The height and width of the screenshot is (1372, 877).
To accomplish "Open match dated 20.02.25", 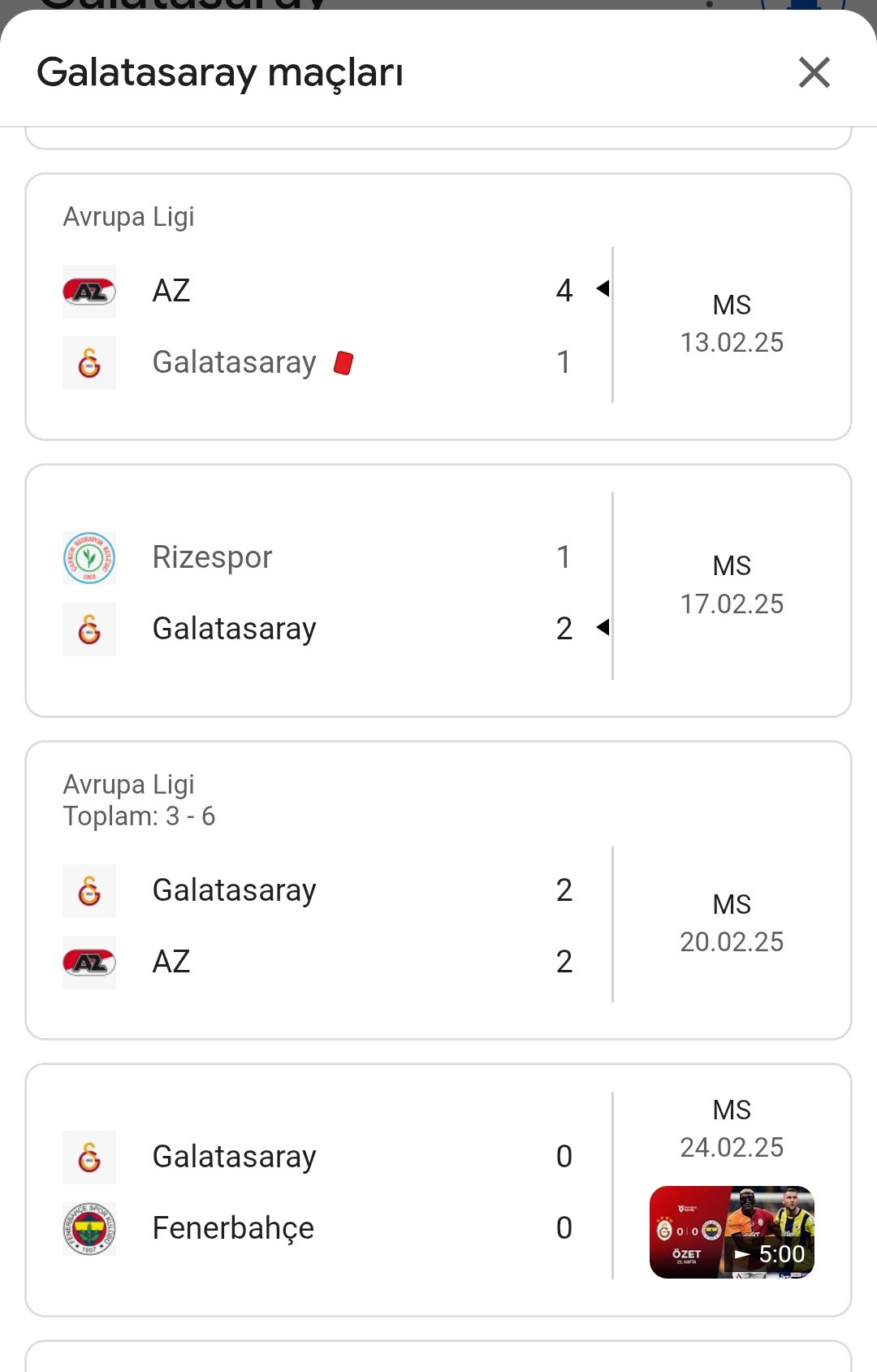I will 438,890.
